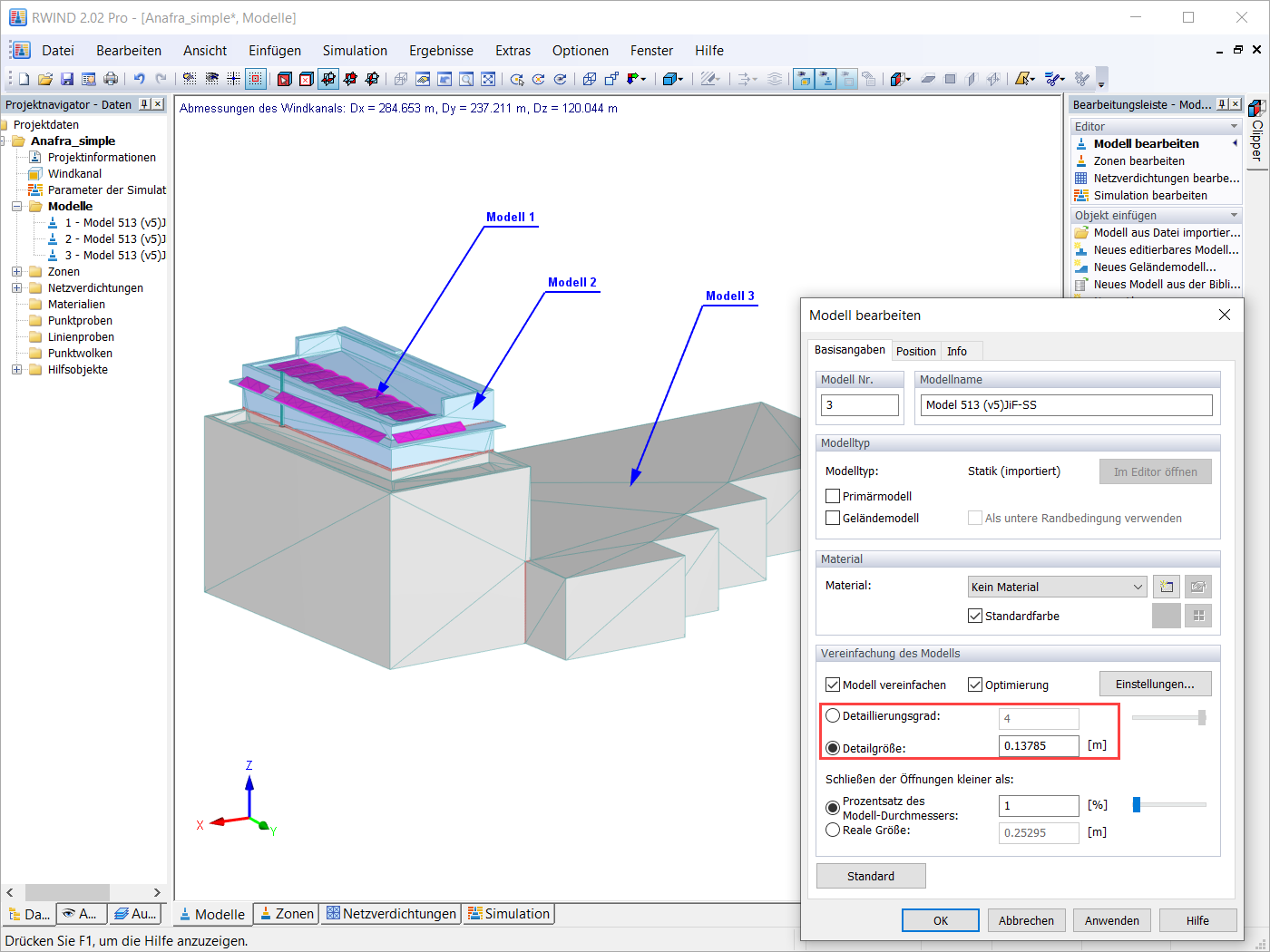Image resolution: width=1270 pixels, height=952 pixels.
Task: Pin the Projektnavigator panel
Action: 144,104
